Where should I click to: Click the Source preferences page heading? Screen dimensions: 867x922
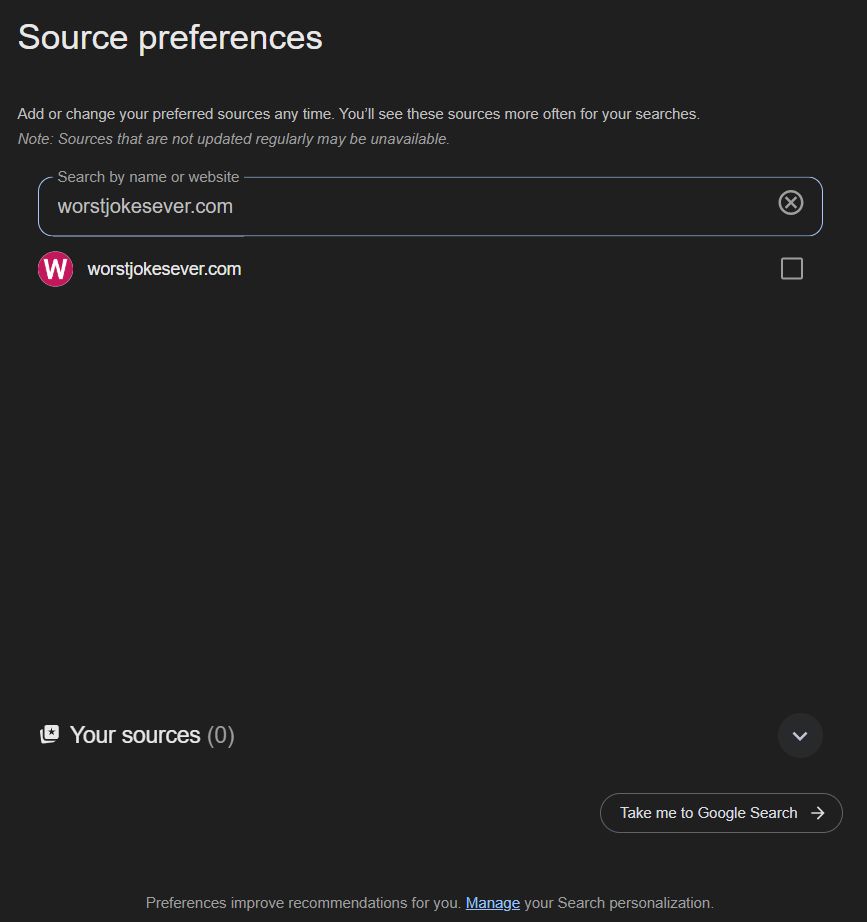(x=170, y=38)
